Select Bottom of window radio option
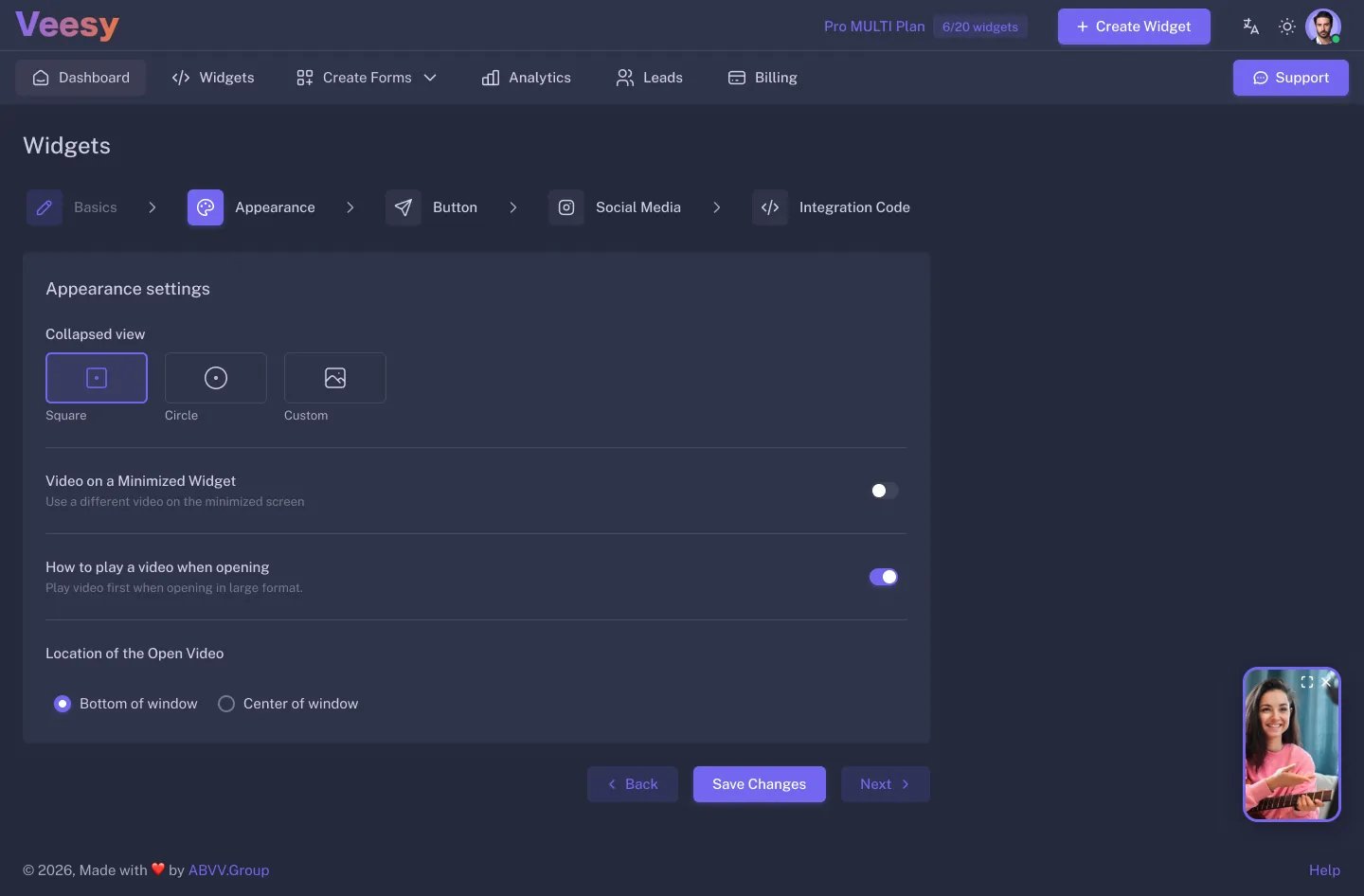 coord(63,704)
